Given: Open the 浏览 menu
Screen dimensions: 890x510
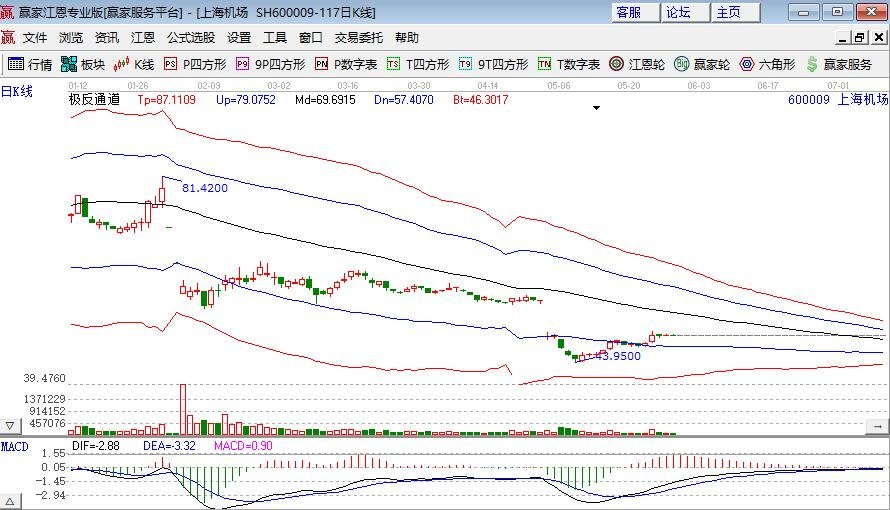Looking at the screenshot, I should coord(71,37).
